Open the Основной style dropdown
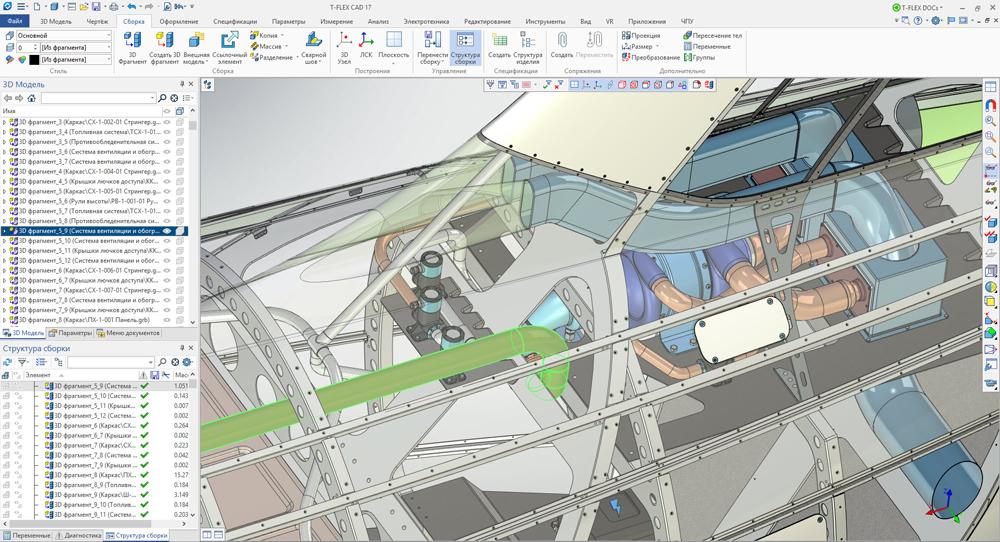This screenshot has height=542, width=1000. (x=63, y=35)
